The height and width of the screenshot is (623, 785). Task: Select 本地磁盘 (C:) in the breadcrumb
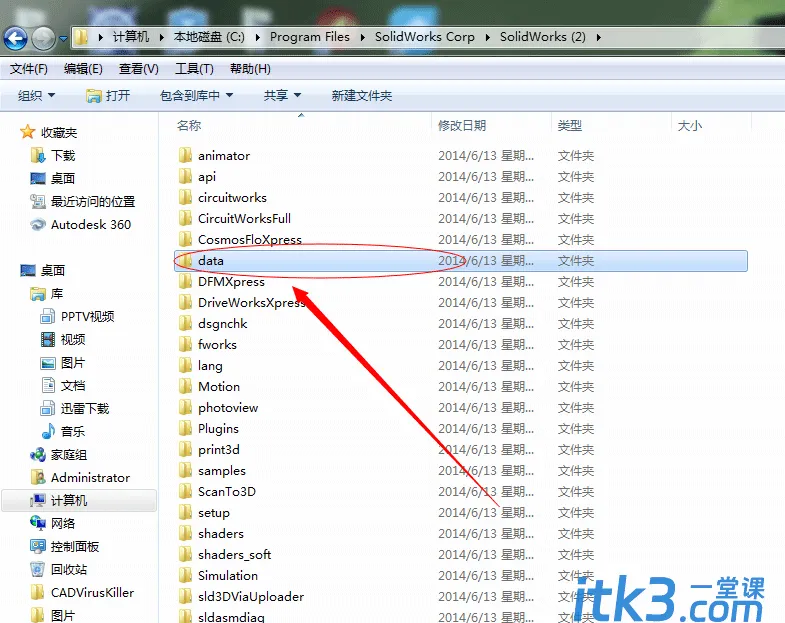[x=209, y=37]
